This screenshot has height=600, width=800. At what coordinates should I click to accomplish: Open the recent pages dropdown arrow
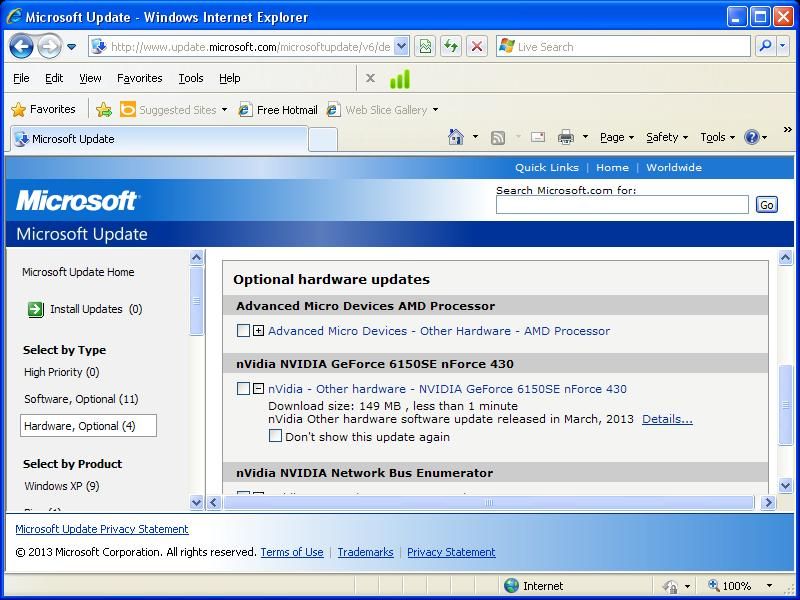pyautogui.click(x=71, y=47)
